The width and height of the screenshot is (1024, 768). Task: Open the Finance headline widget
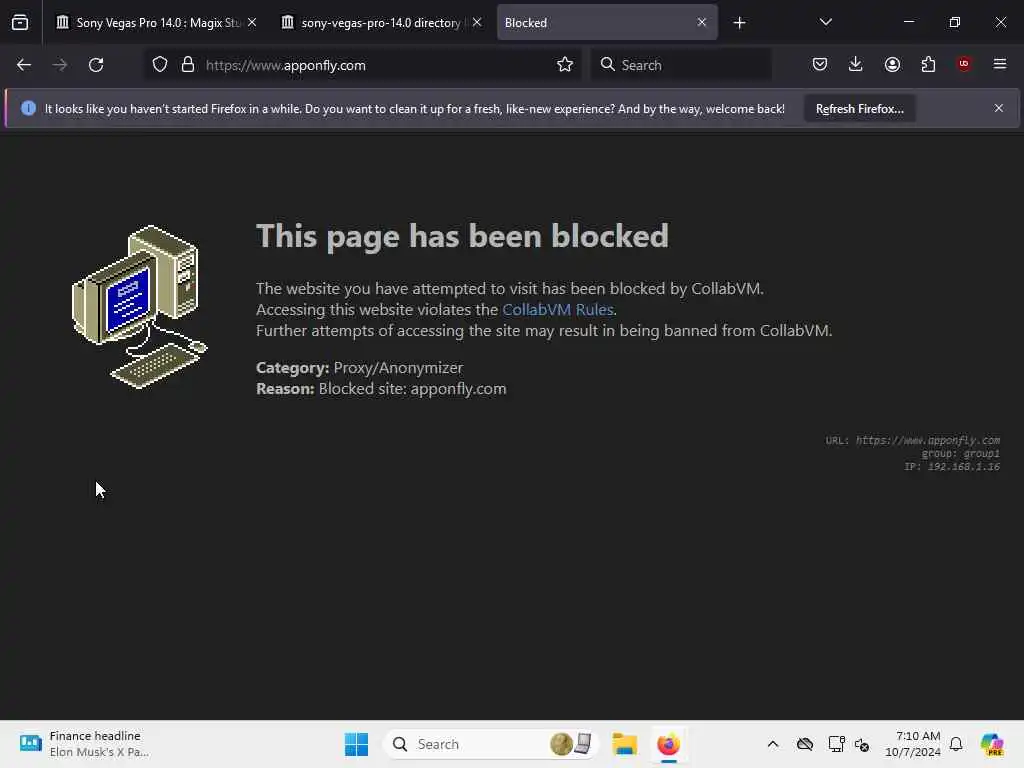point(85,744)
